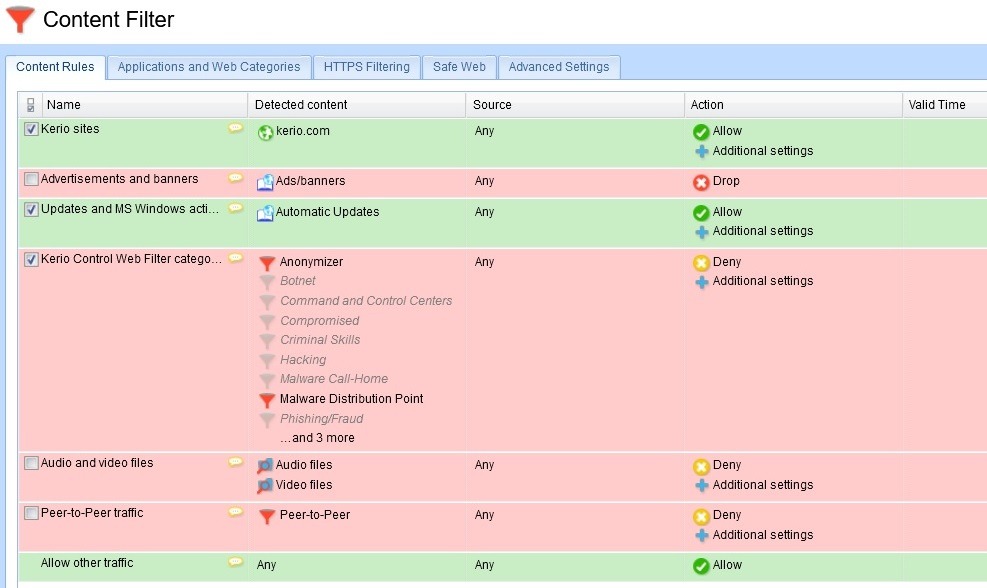Click the green Allow icon for Allow other traffic

pyautogui.click(x=700, y=566)
